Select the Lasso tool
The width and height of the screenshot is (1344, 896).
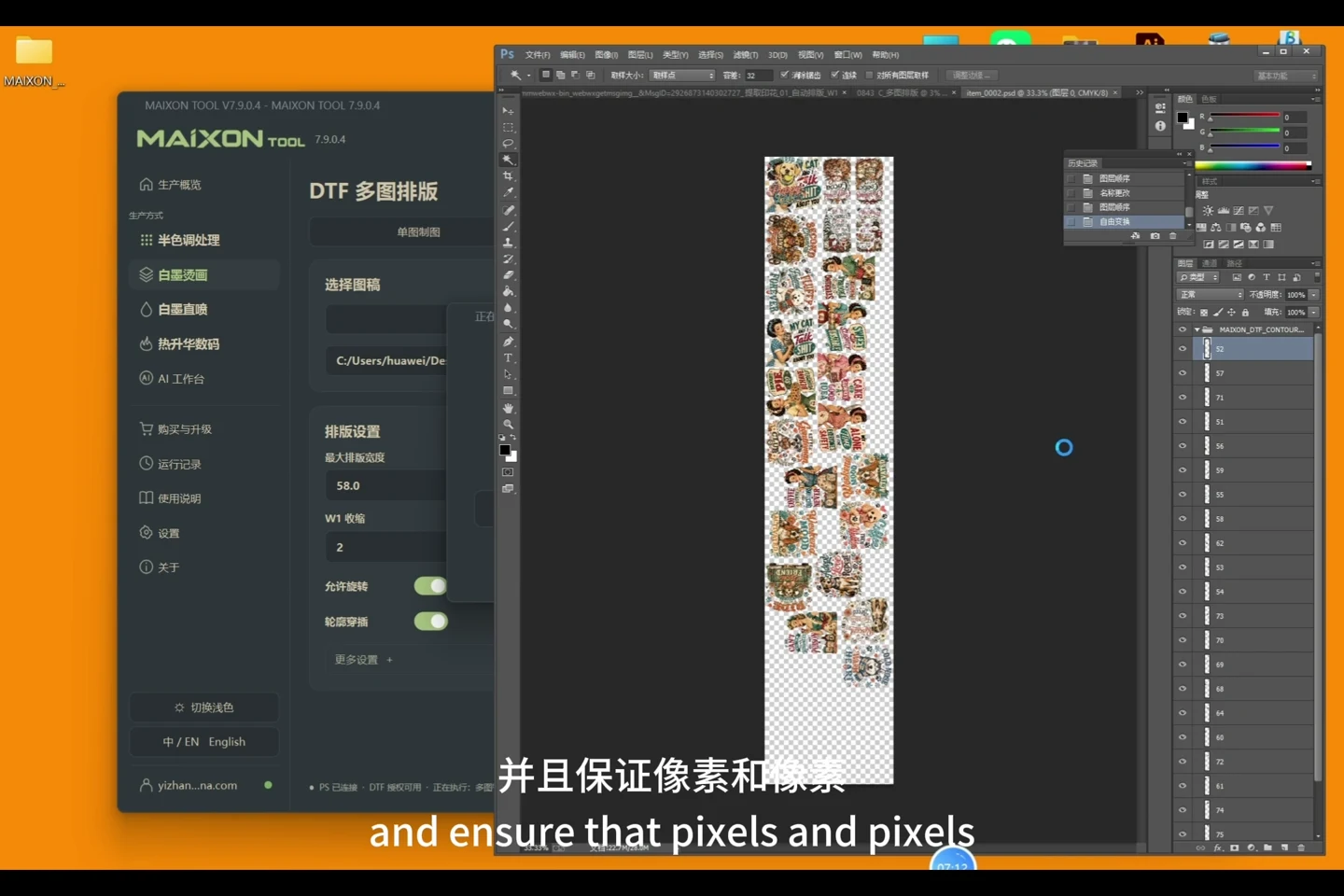point(508,144)
